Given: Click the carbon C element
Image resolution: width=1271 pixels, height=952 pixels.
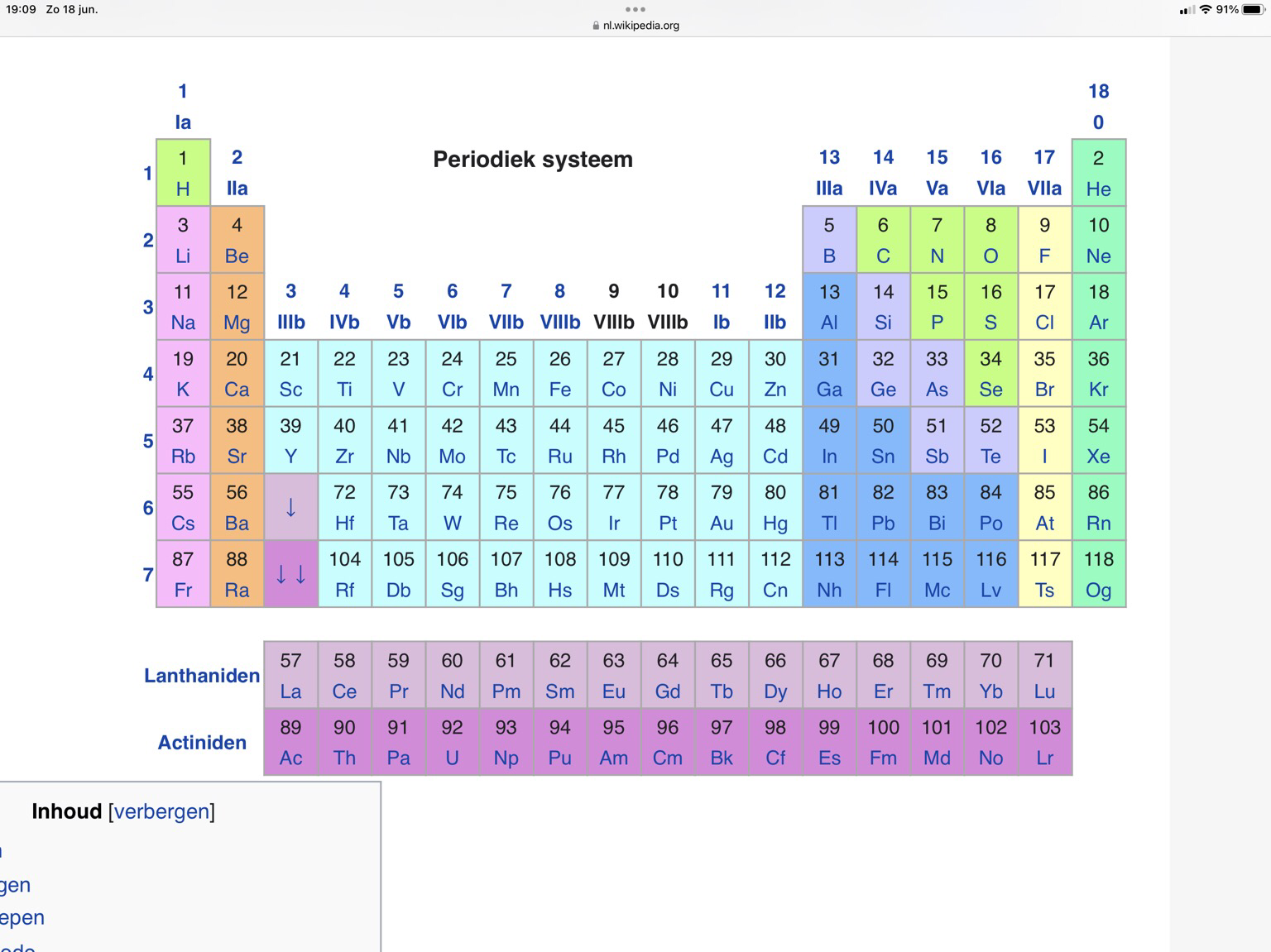Looking at the screenshot, I should click(883, 256).
